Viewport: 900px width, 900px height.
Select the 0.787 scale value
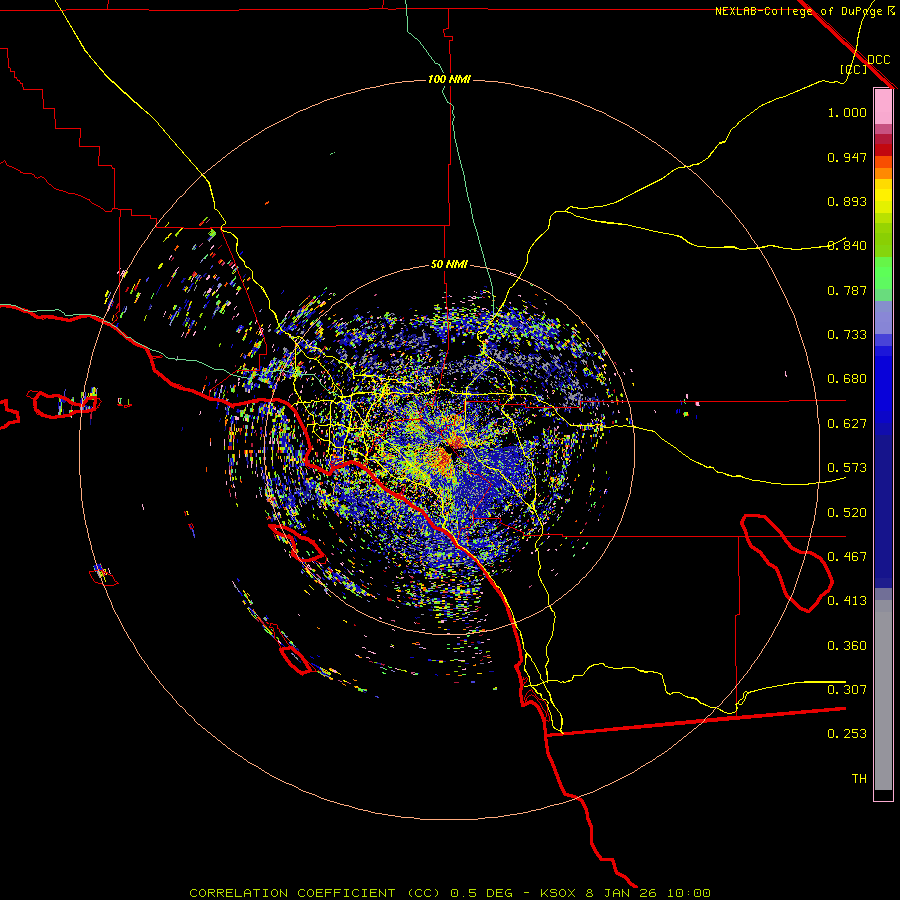847,290
